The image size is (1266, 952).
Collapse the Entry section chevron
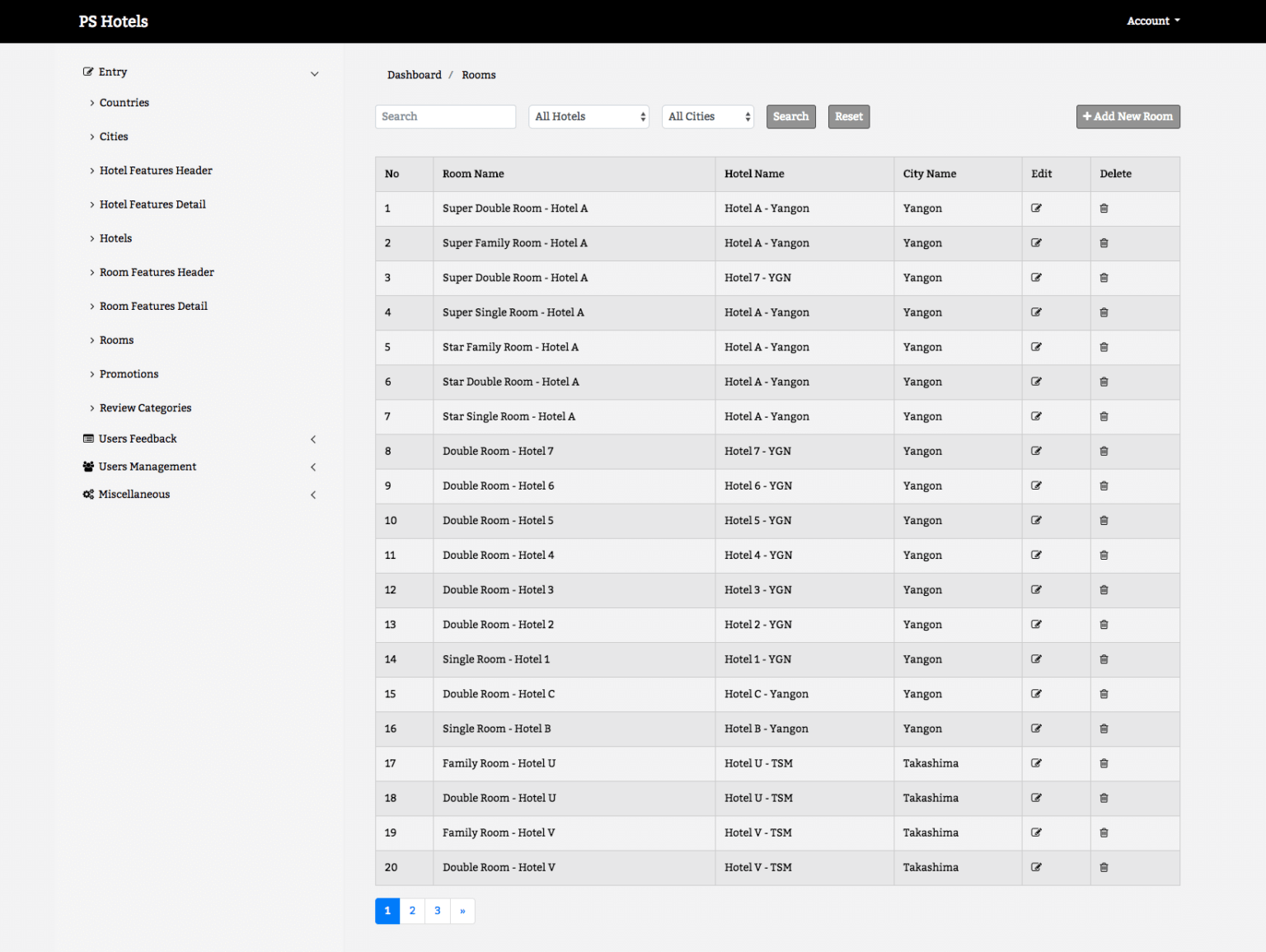tap(315, 73)
